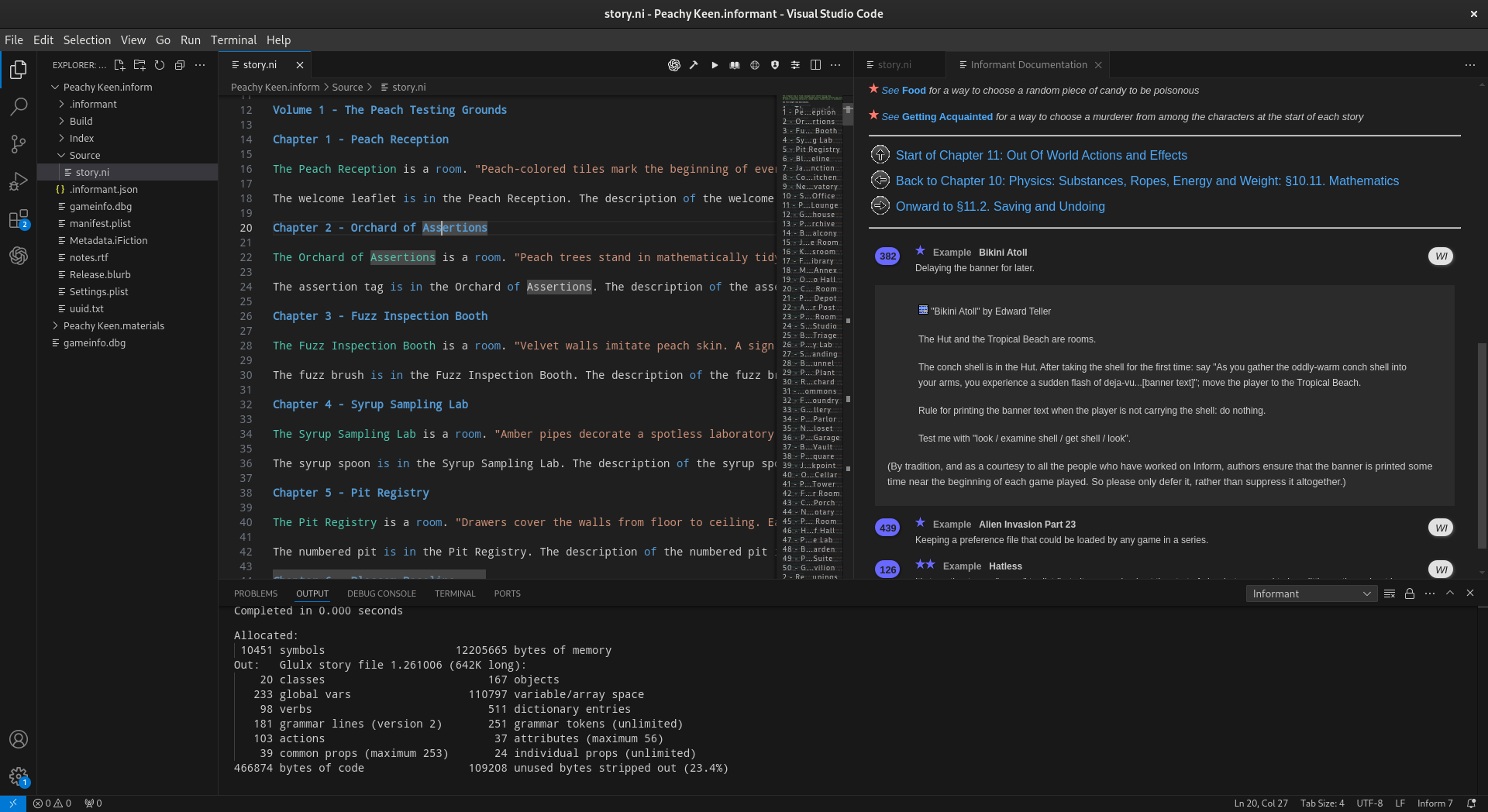1488x812 pixels.
Task: Toggle WI button for Bikini Atoll example
Action: [1441, 256]
